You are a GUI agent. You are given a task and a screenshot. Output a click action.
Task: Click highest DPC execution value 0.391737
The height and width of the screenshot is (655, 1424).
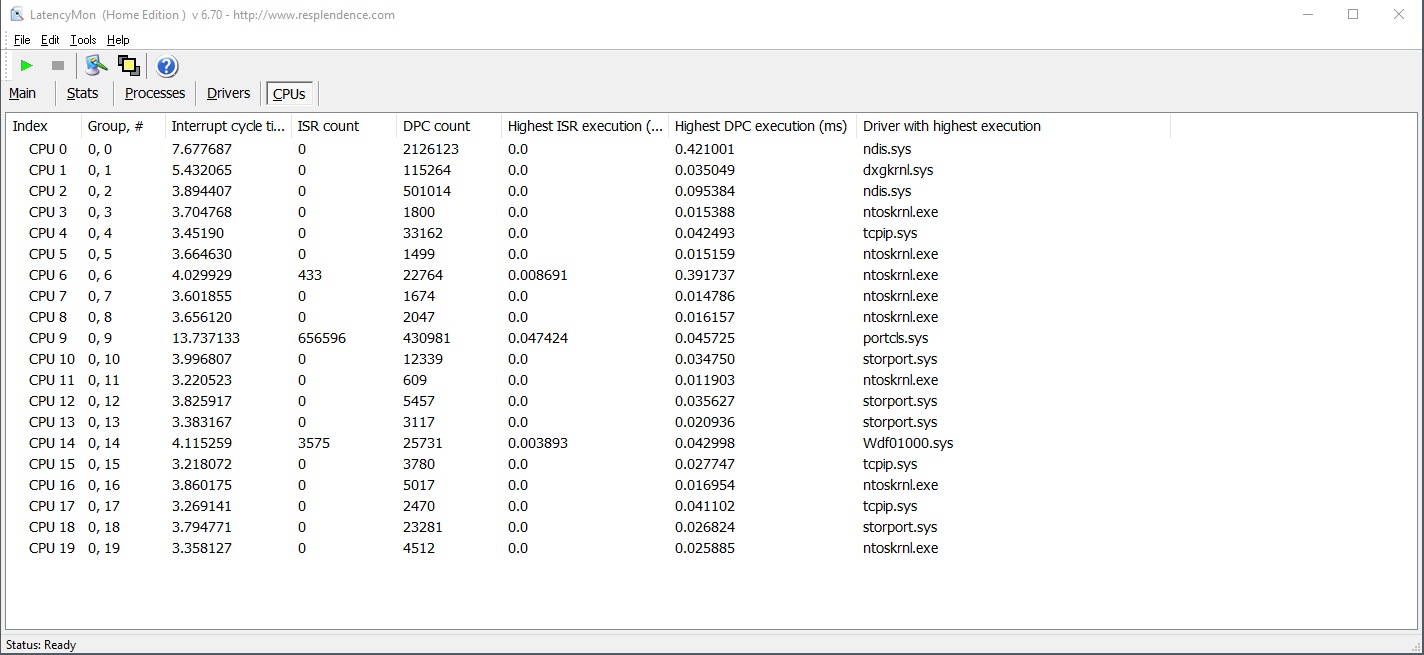coord(705,275)
